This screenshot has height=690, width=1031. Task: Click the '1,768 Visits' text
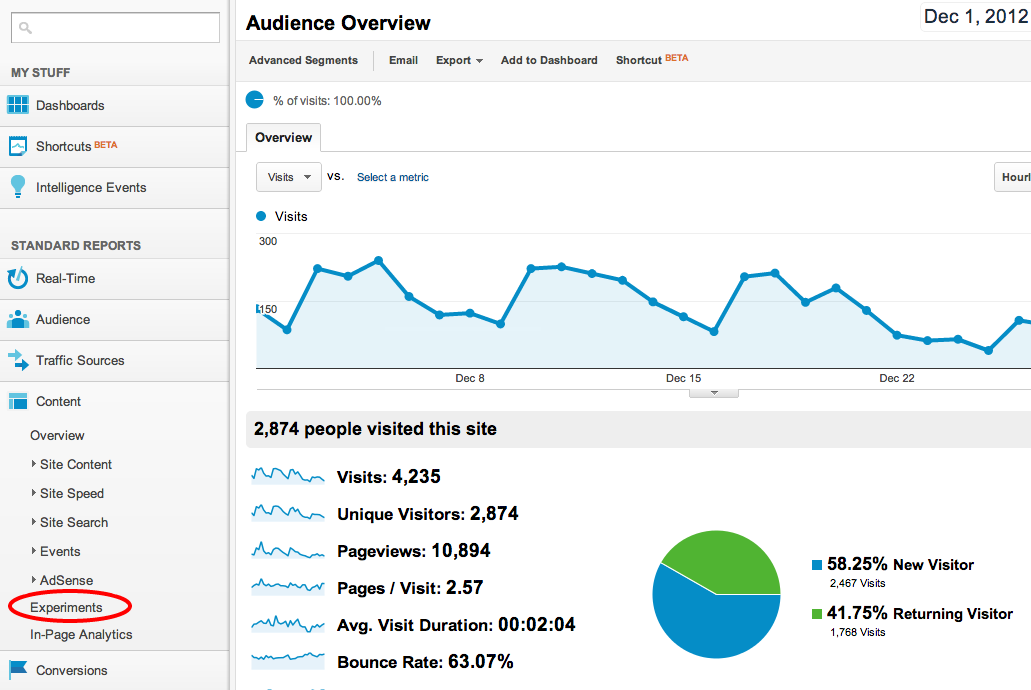point(857,632)
